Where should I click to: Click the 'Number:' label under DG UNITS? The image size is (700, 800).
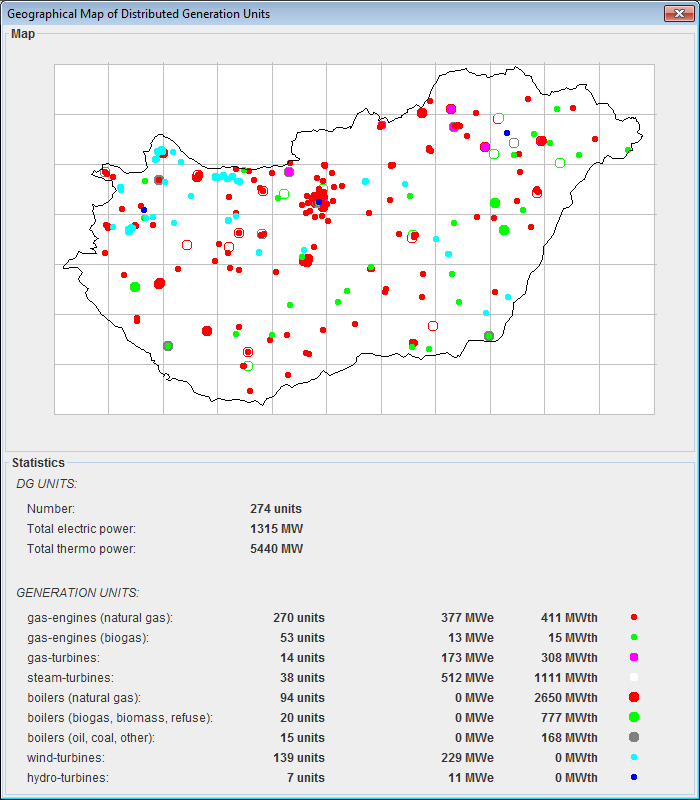[x=51, y=509]
